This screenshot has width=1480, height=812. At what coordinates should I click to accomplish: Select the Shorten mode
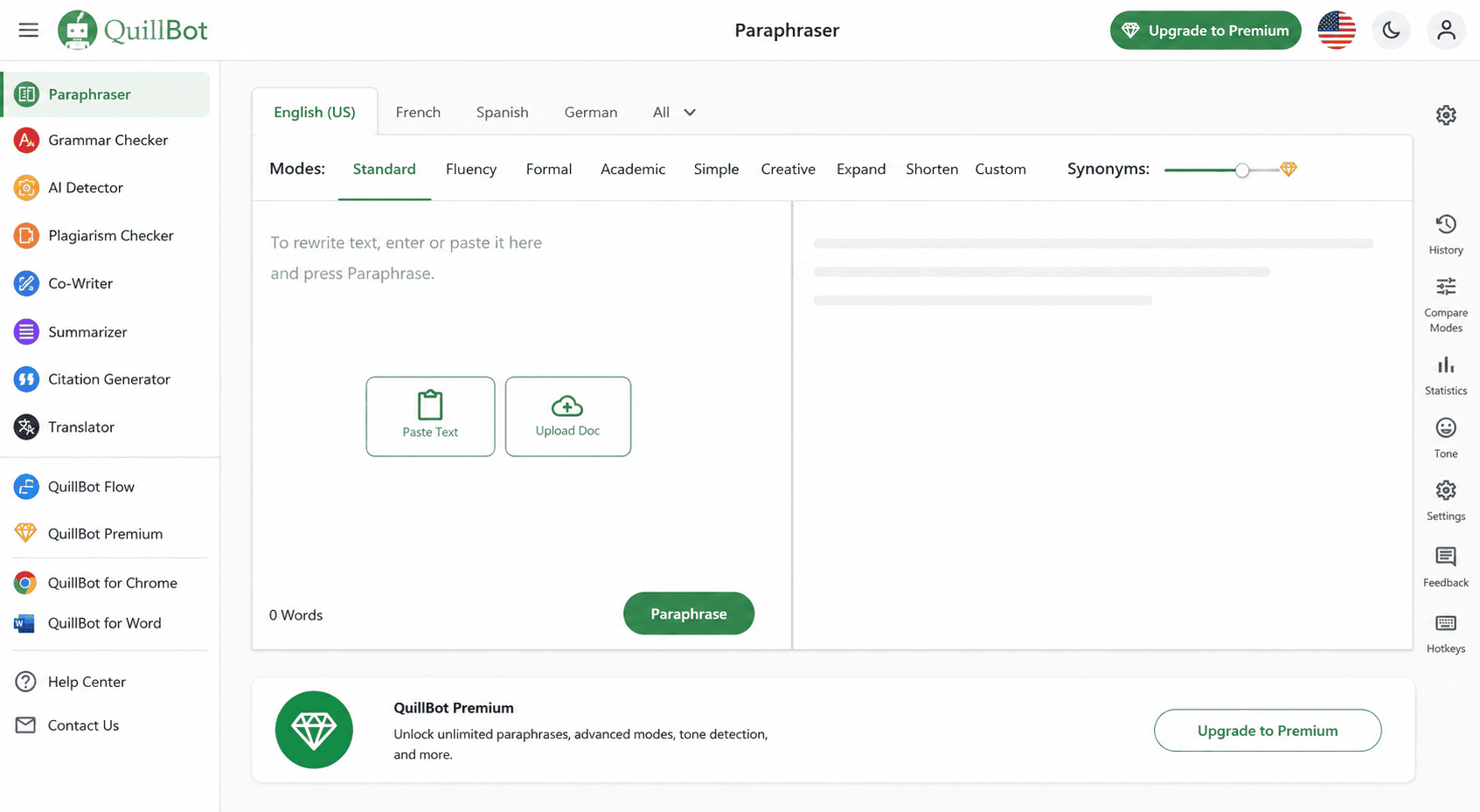pyautogui.click(x=932, y=170)
